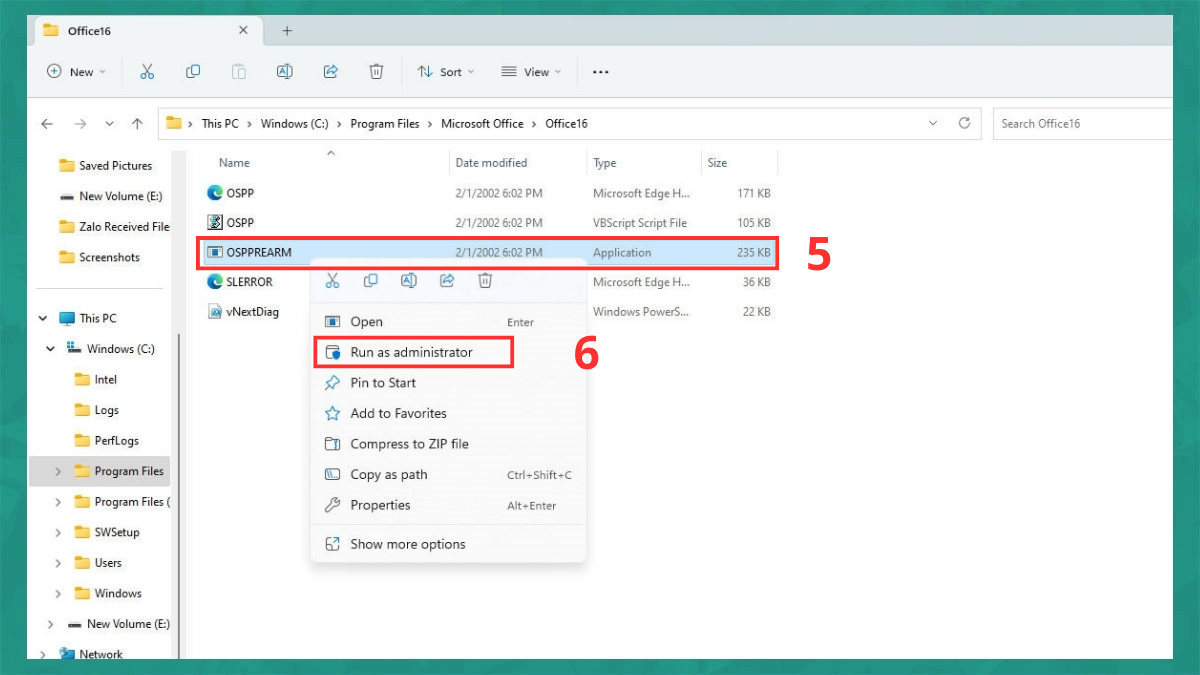Click the Search Office16 field
The height and width of the screenshot is (675, 1200).
click(x=1084, y=124)
